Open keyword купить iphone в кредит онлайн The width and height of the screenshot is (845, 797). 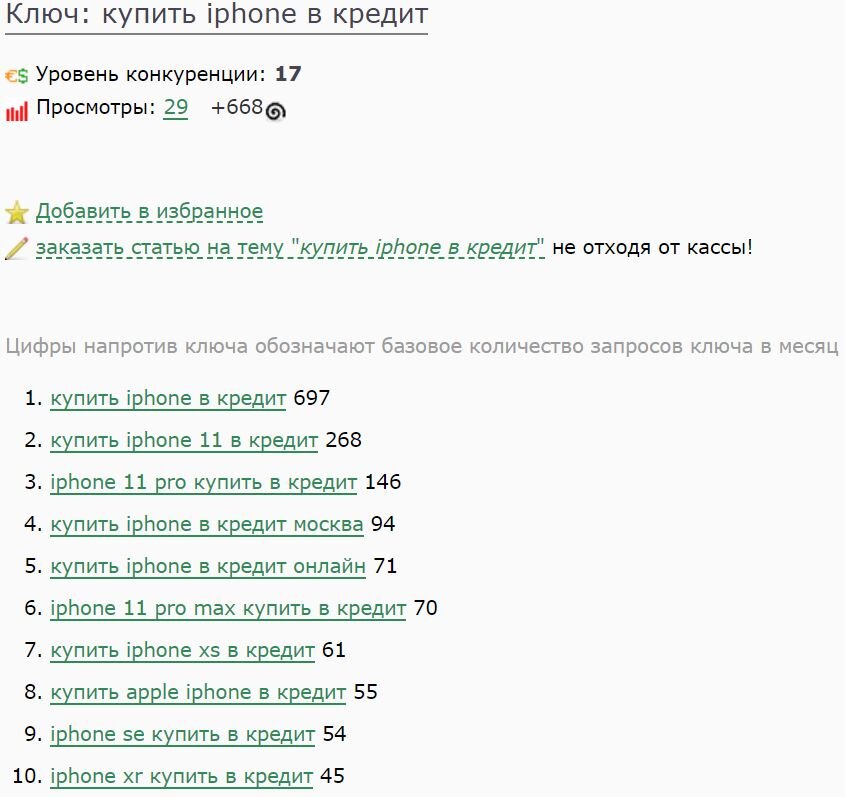tap(207, 566)
